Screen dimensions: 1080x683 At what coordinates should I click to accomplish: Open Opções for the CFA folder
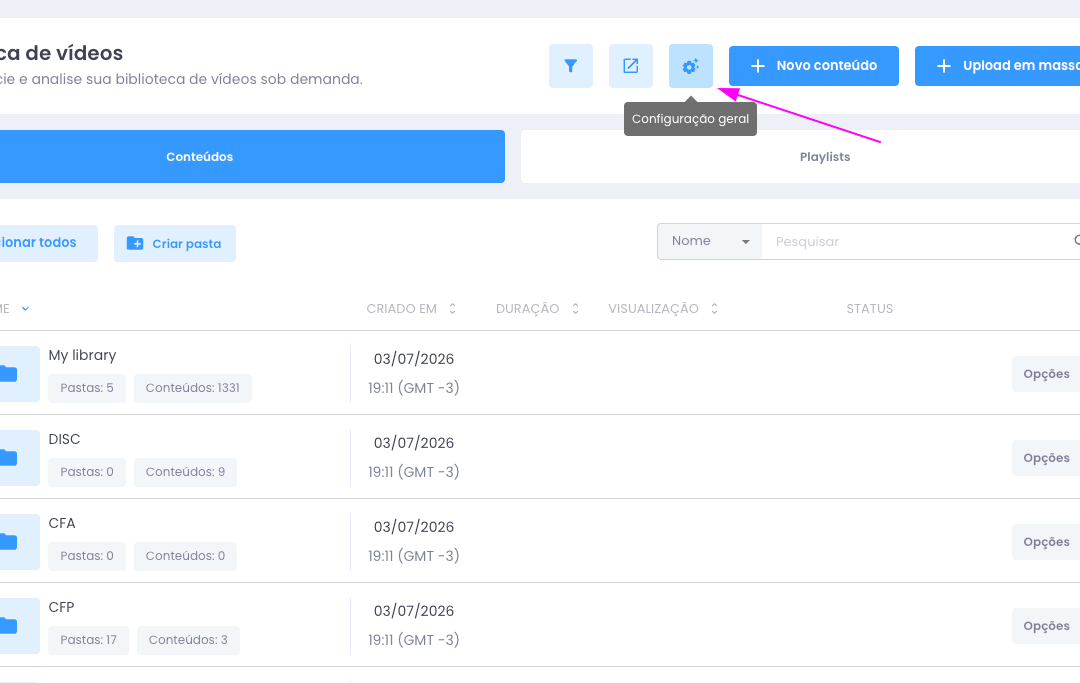(1046, 542)
